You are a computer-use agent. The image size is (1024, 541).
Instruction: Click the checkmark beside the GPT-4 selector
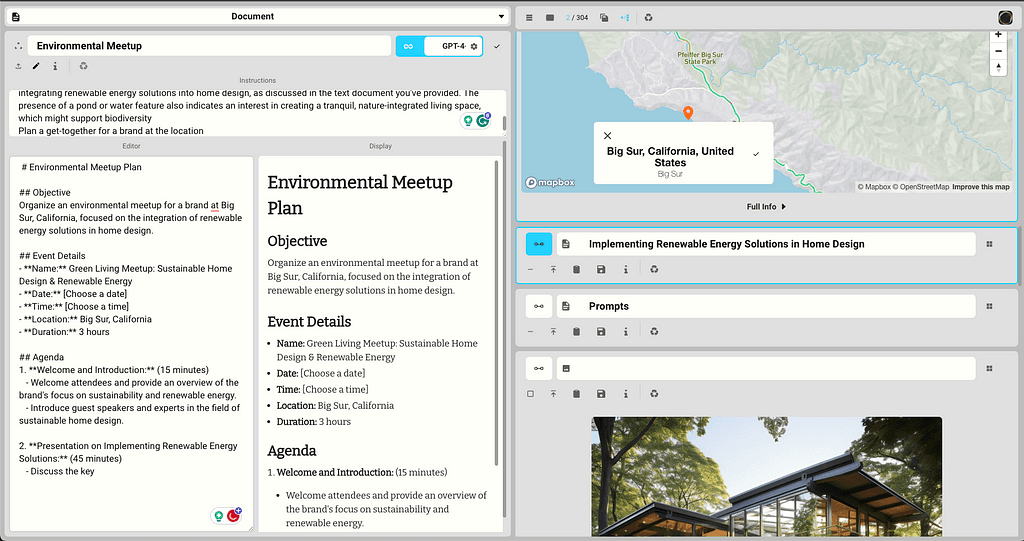[497, 46]
